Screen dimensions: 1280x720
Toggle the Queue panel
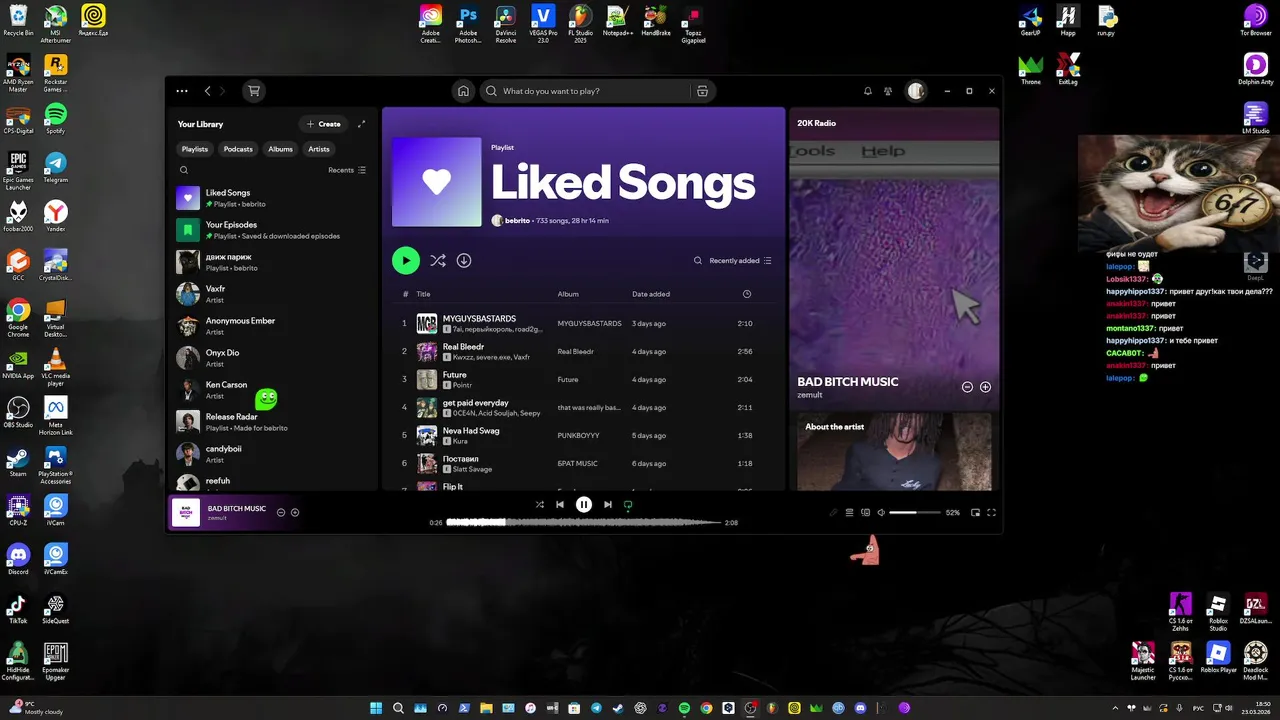849,512
